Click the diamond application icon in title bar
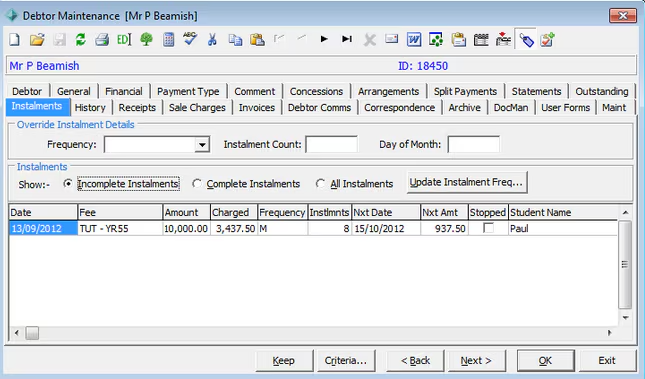This screenshot has height=379, width=645. click(x=12, y=16)
